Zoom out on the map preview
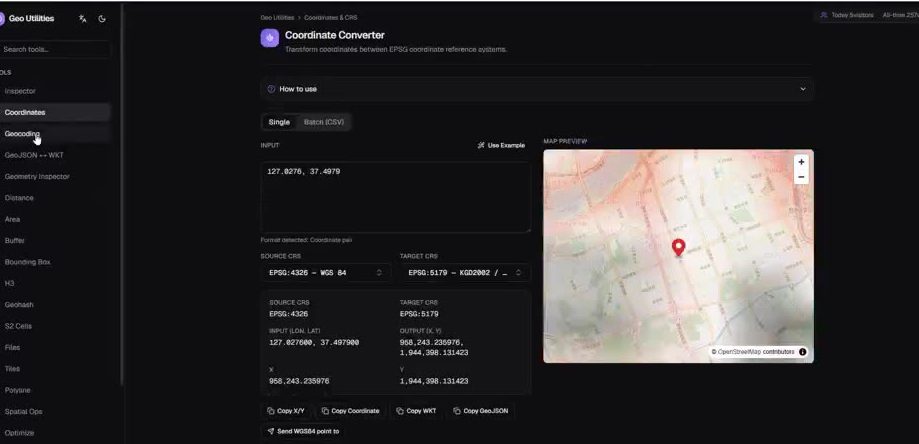This screenshot has width=919, height=444. [x=801, y=177]
